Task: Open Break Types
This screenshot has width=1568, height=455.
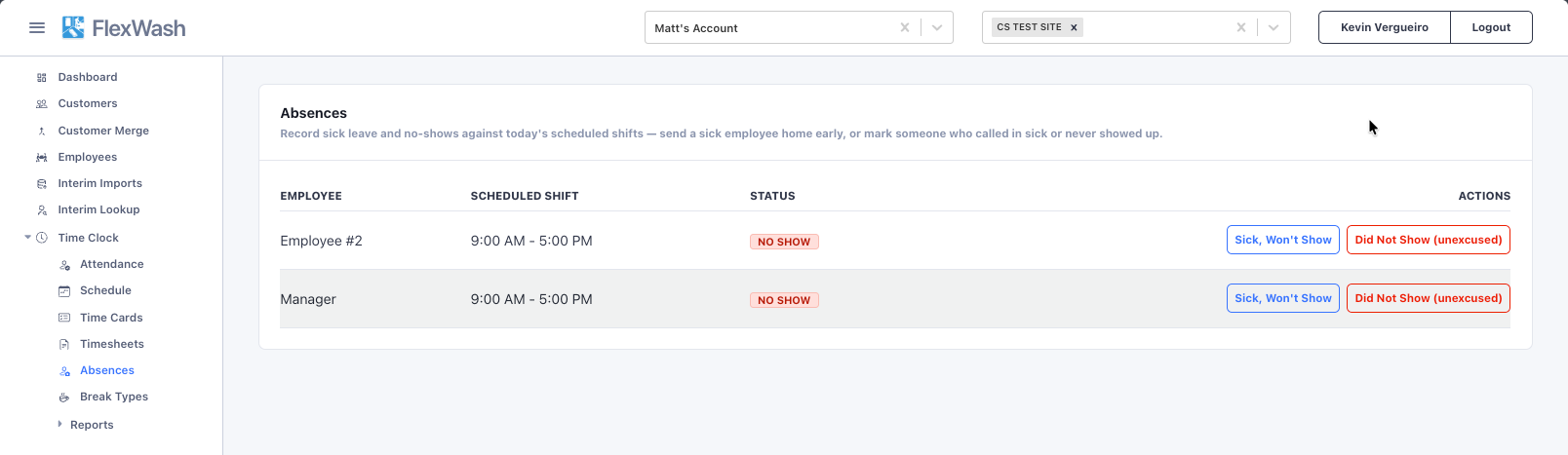Action: 114,397
